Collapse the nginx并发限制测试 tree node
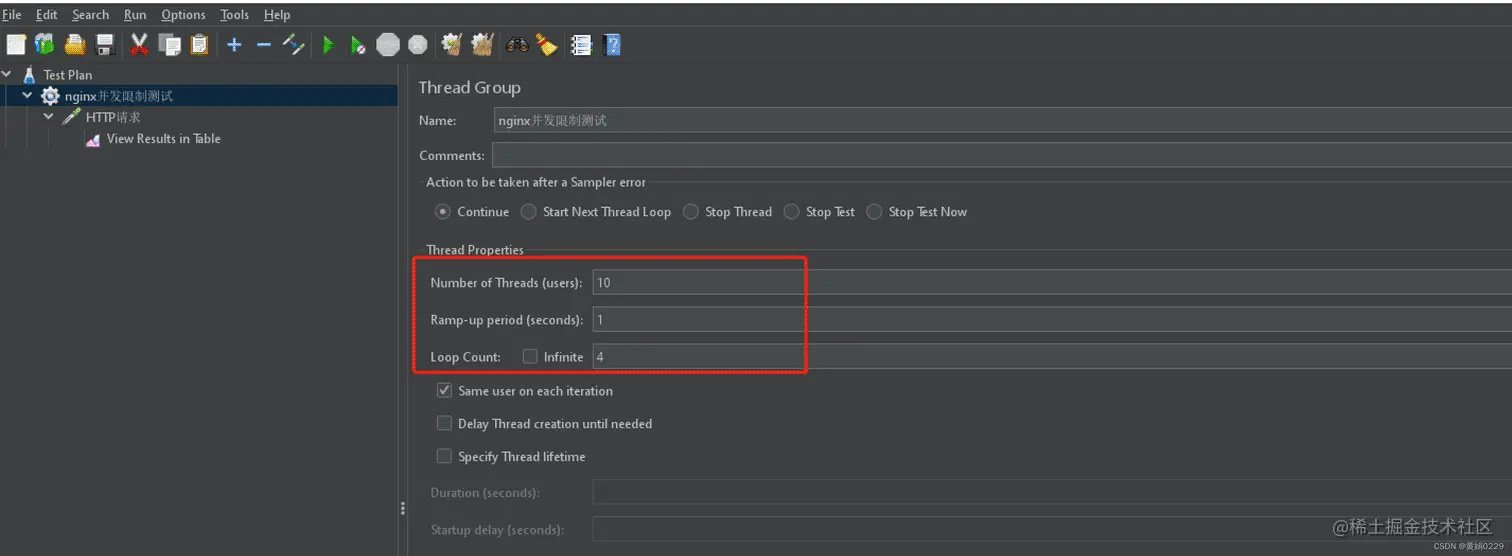Image resolution: width=1512 pixels, height=556 pixels. click(27, 96)
